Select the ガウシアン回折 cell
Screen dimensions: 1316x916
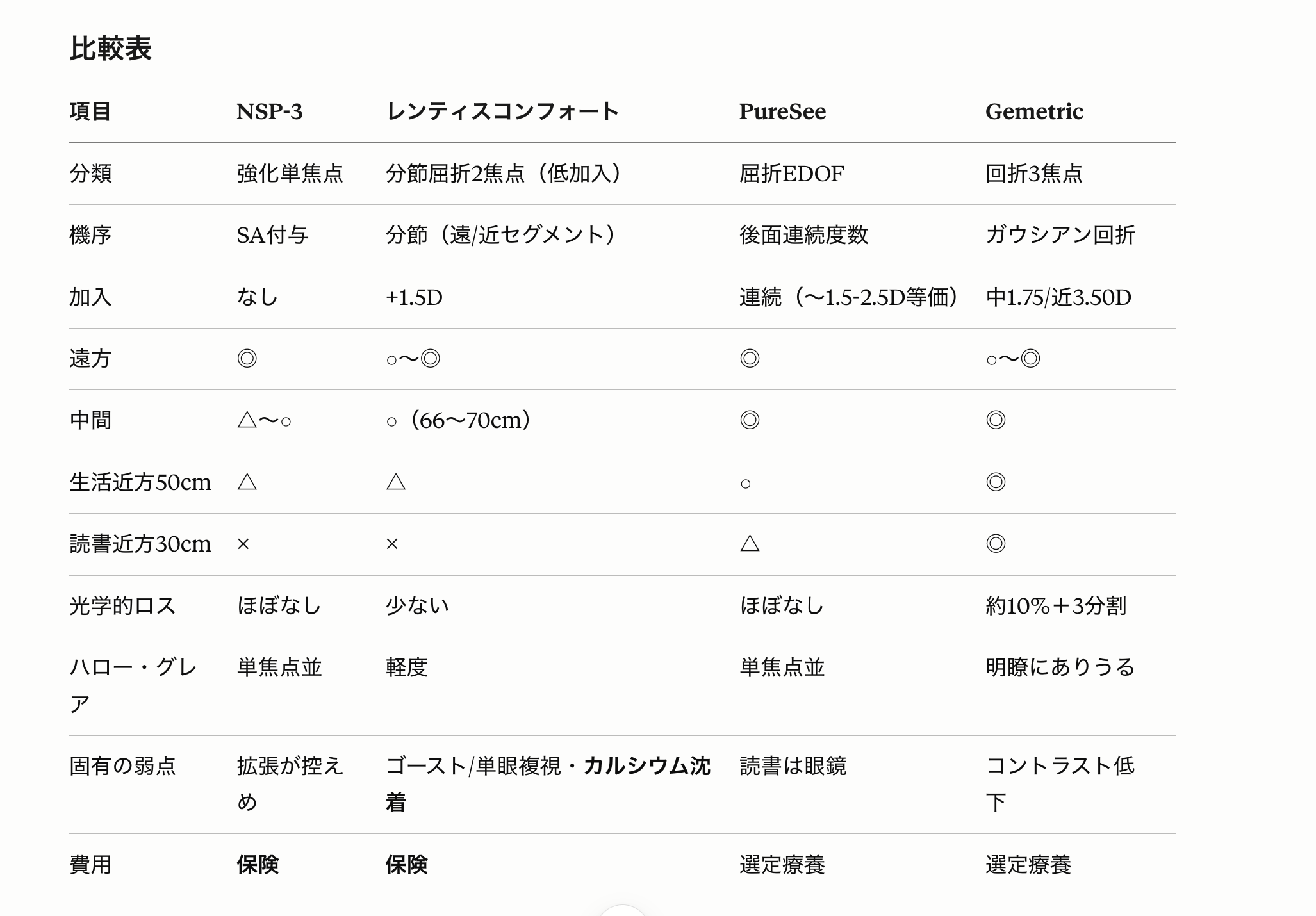pyautogui.click(x=1060, y=235)
